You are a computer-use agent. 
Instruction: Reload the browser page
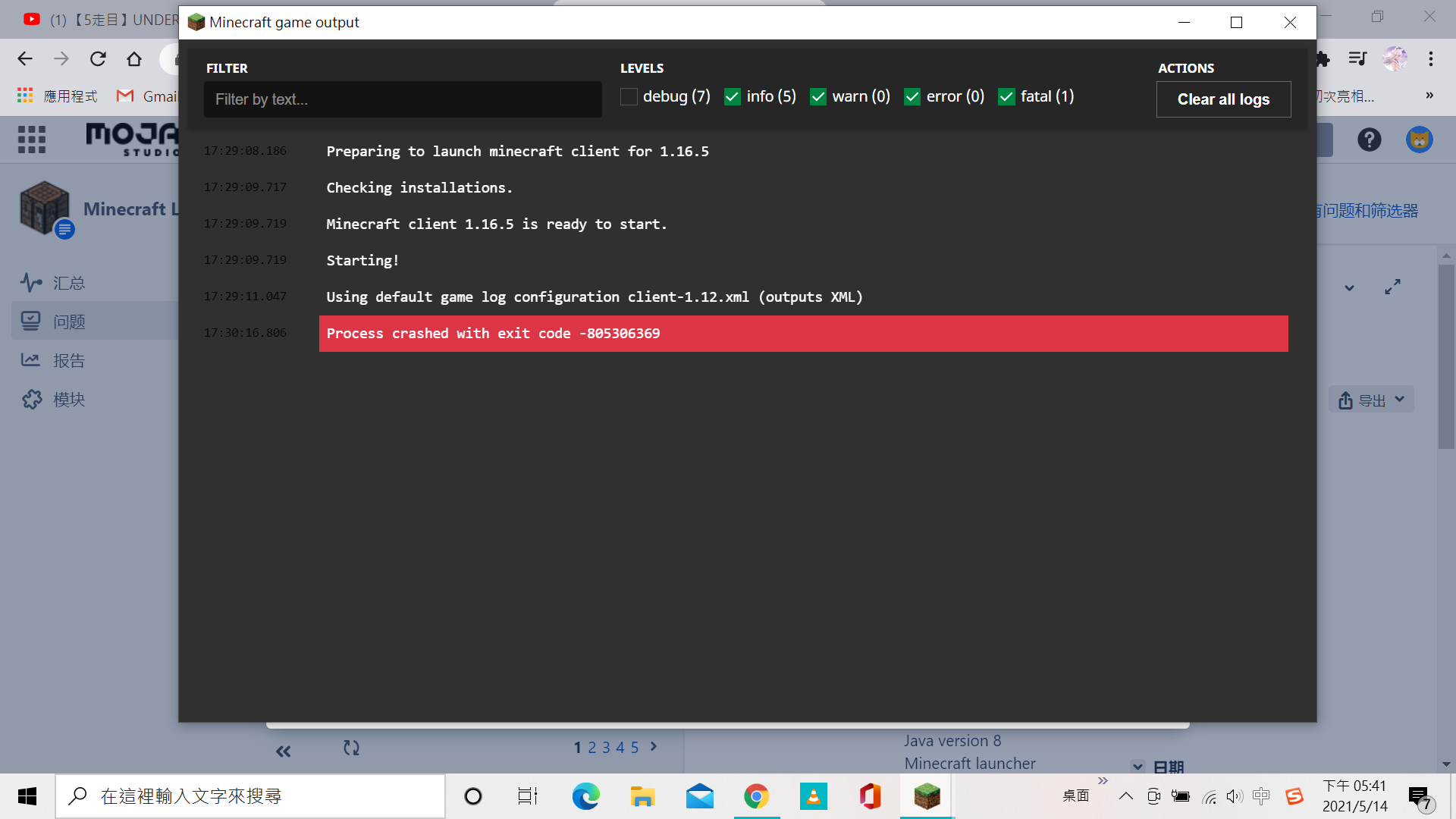[98, 59]
